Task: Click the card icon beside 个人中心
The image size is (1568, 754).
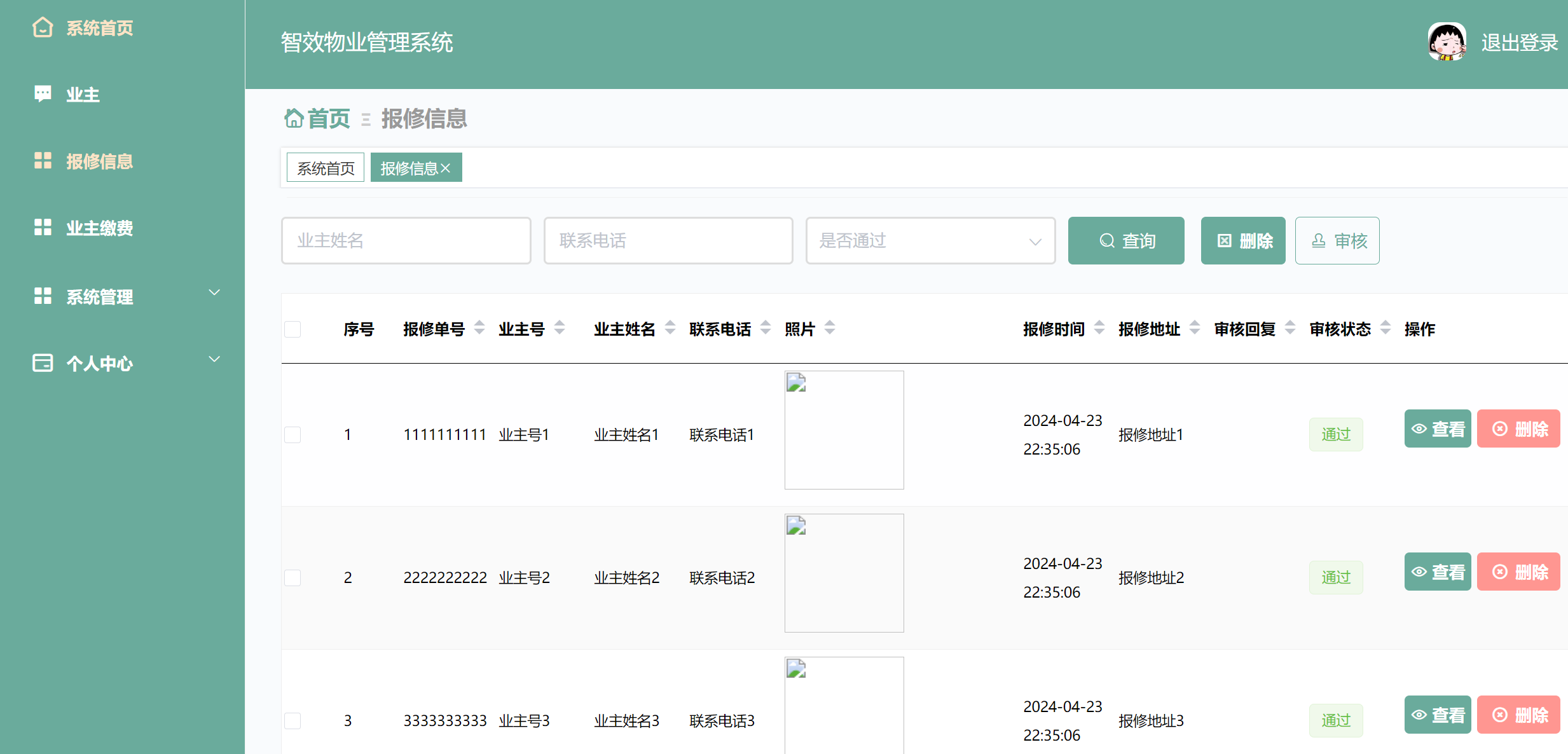Action: click(x=43, y=362)
